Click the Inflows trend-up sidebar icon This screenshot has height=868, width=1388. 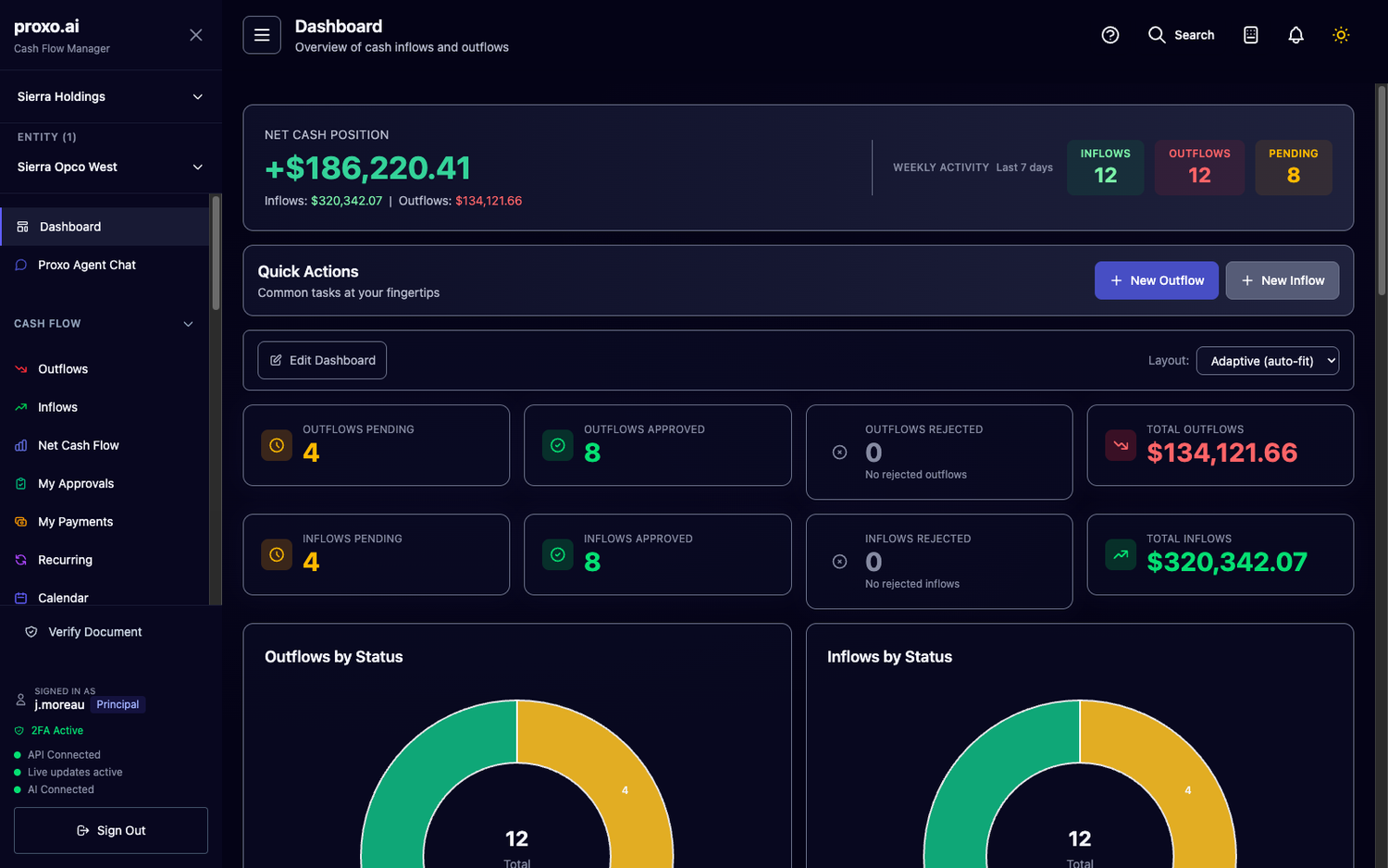[21, 407]
